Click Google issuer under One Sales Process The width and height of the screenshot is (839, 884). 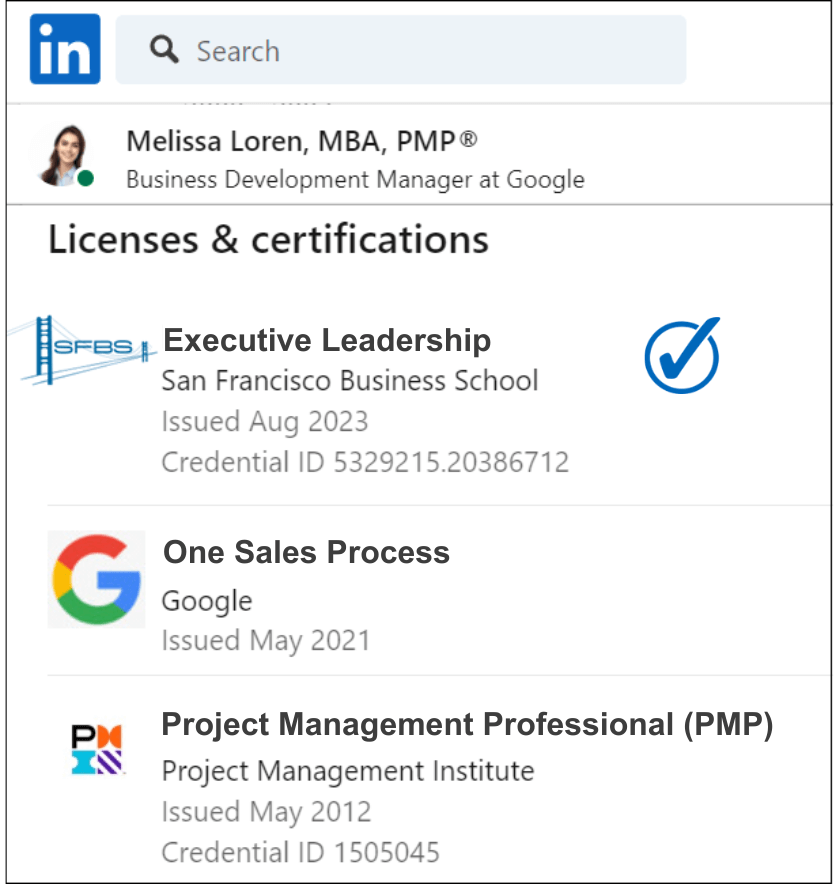[207, 602]
